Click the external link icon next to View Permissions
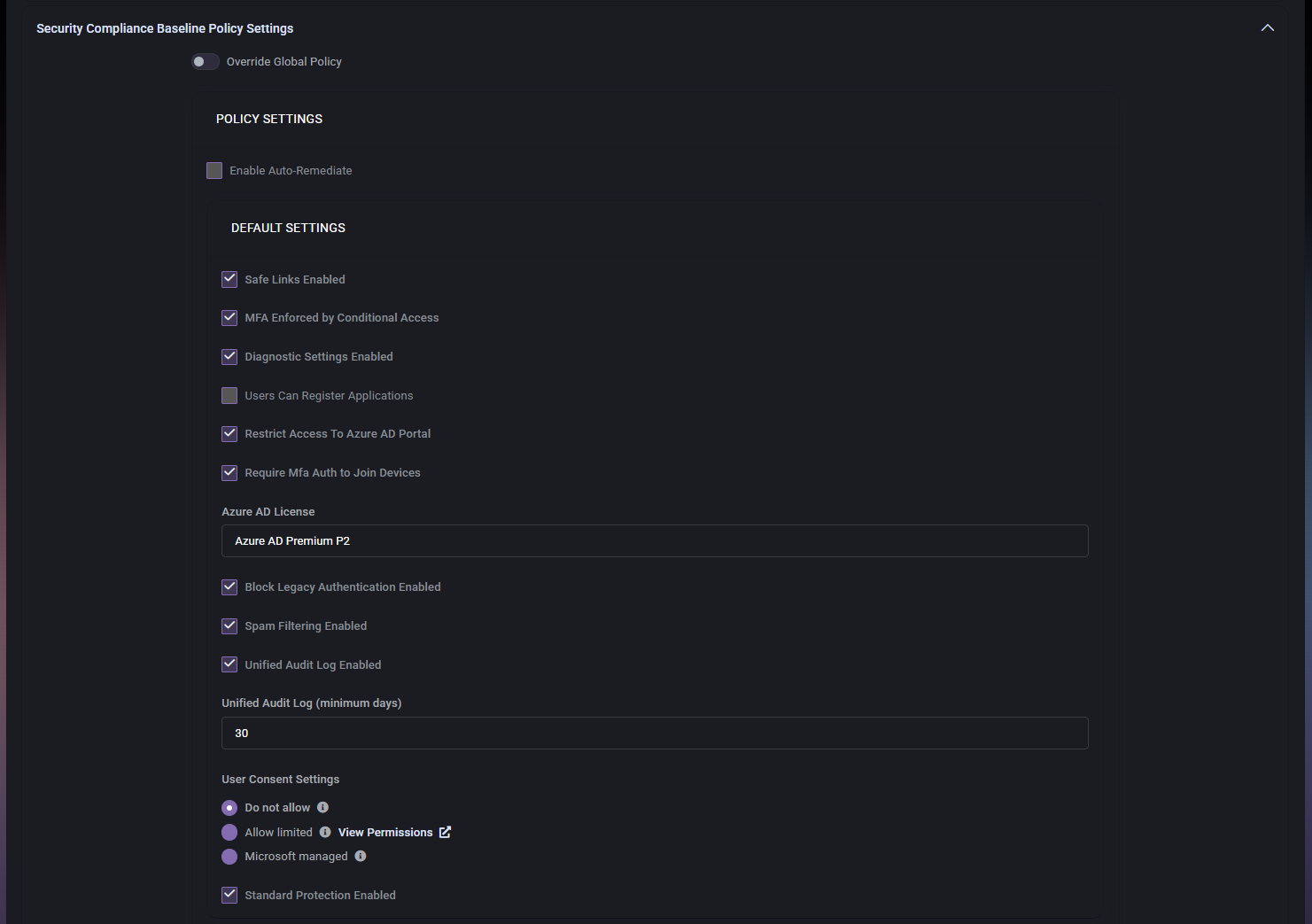The width and height of the screenshot is (1312, 924). [x=445, y=832]
